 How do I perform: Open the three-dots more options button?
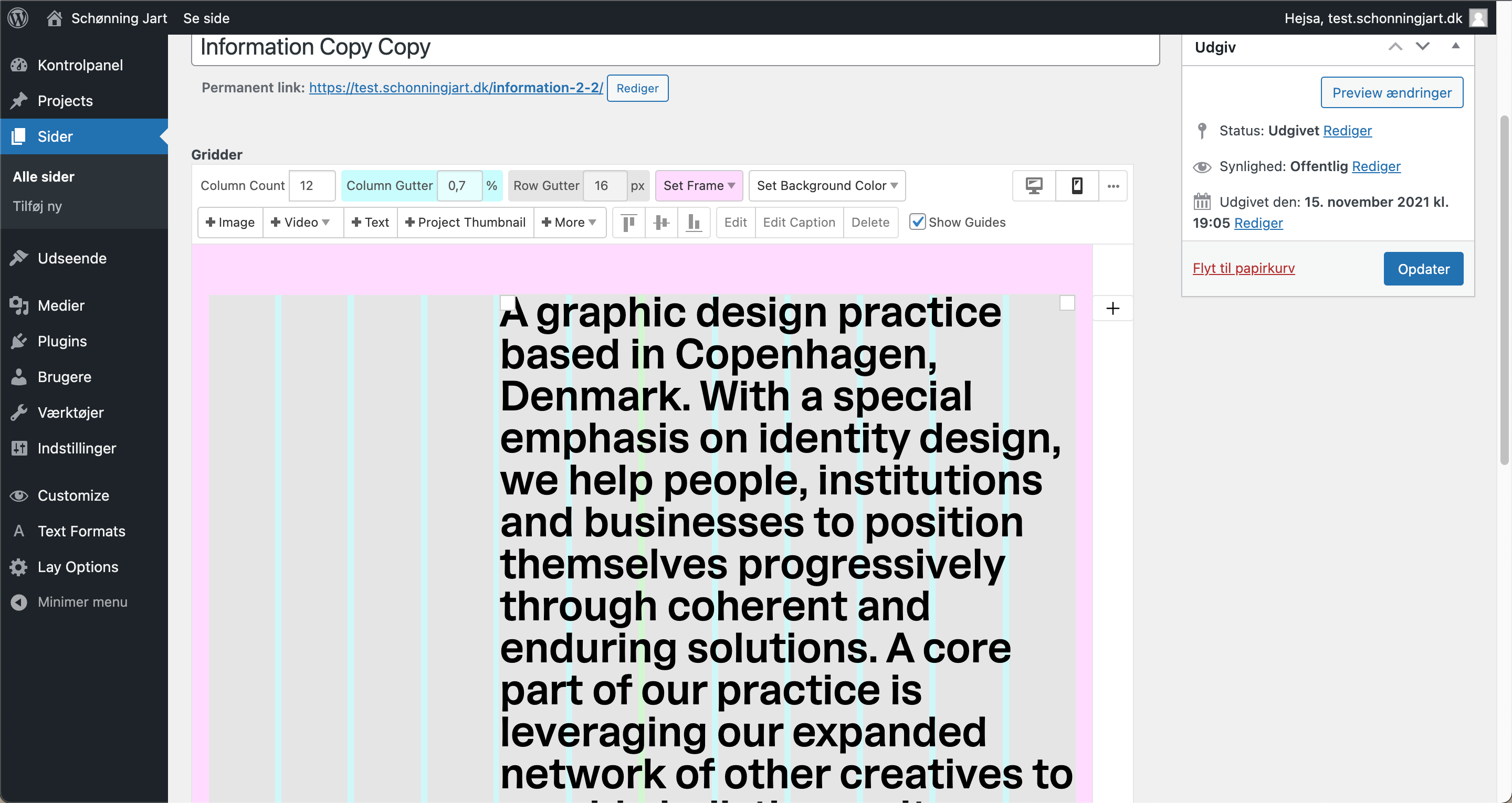tap(1113, 186)
